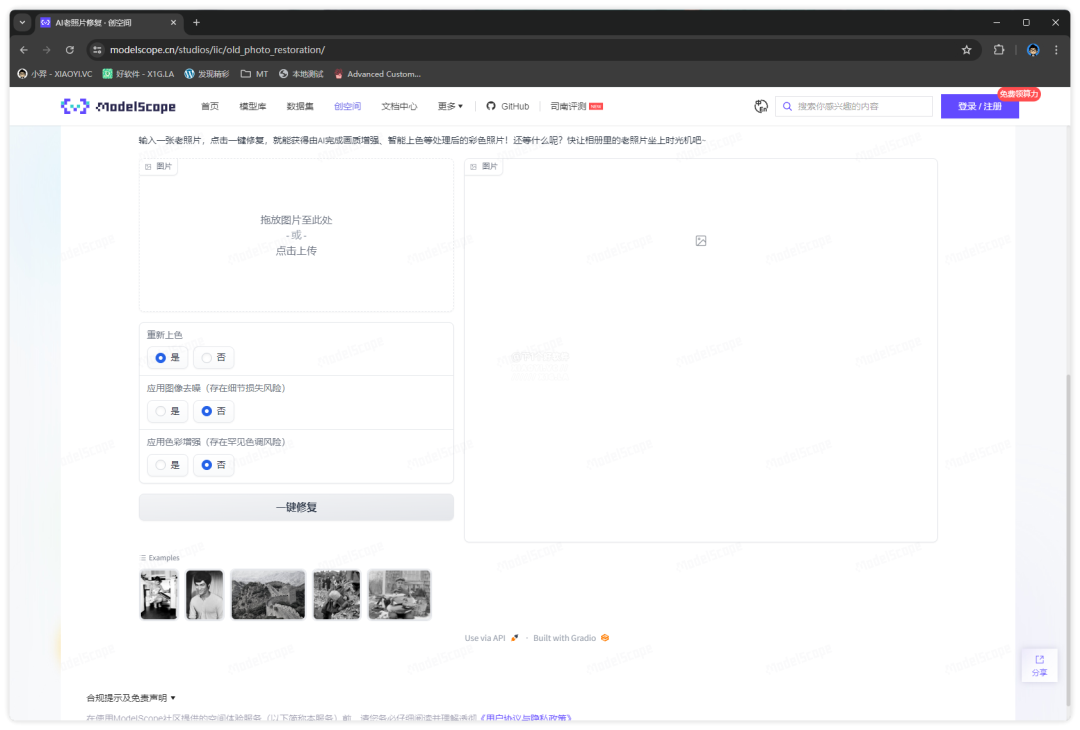
Task: Select the man portrait example thumbnail
Action: click(205, 594)
